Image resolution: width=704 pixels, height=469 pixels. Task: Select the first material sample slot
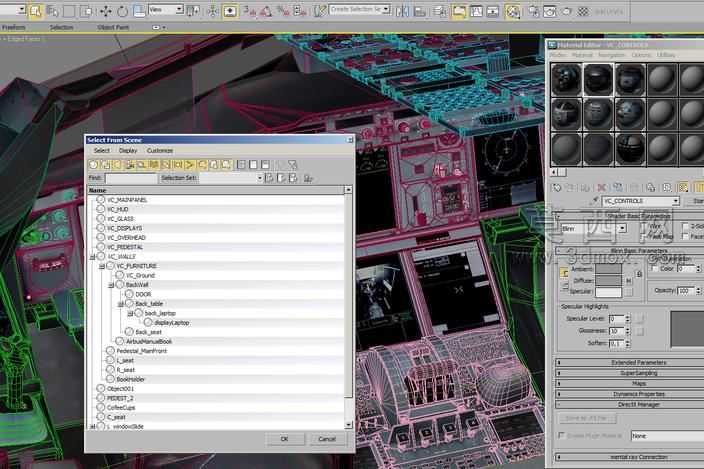(x=567, y=79)
